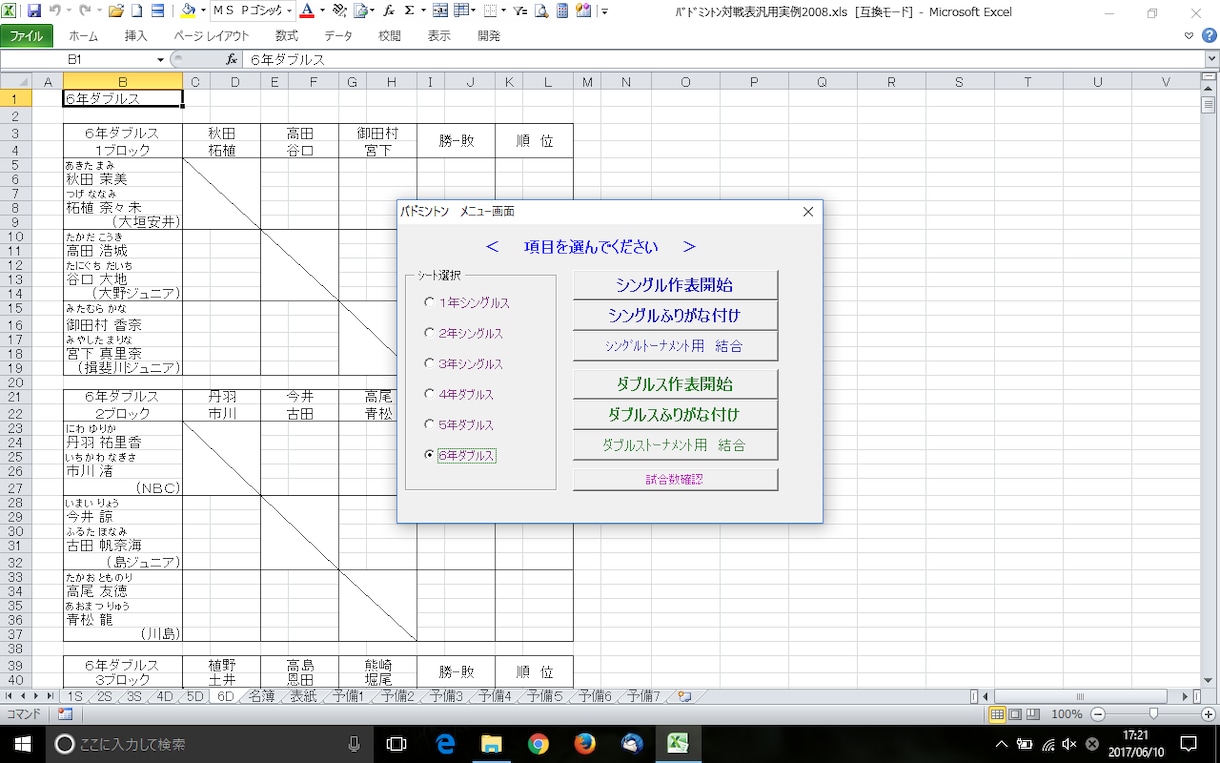The height and width of the screenshot is (763, 1220).
Task: Insert a new worksheet tab icon
Action: pyautogui.click(x=684, y=696)
